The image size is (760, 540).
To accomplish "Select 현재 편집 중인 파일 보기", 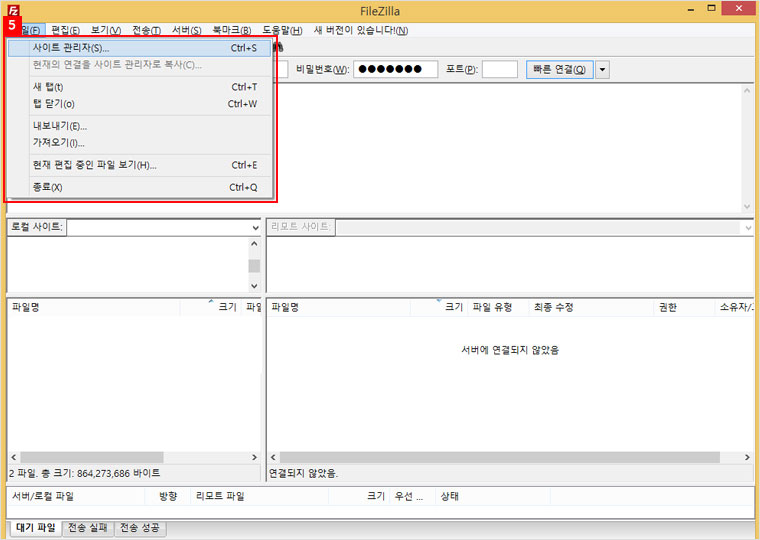I will coord(94,165).
